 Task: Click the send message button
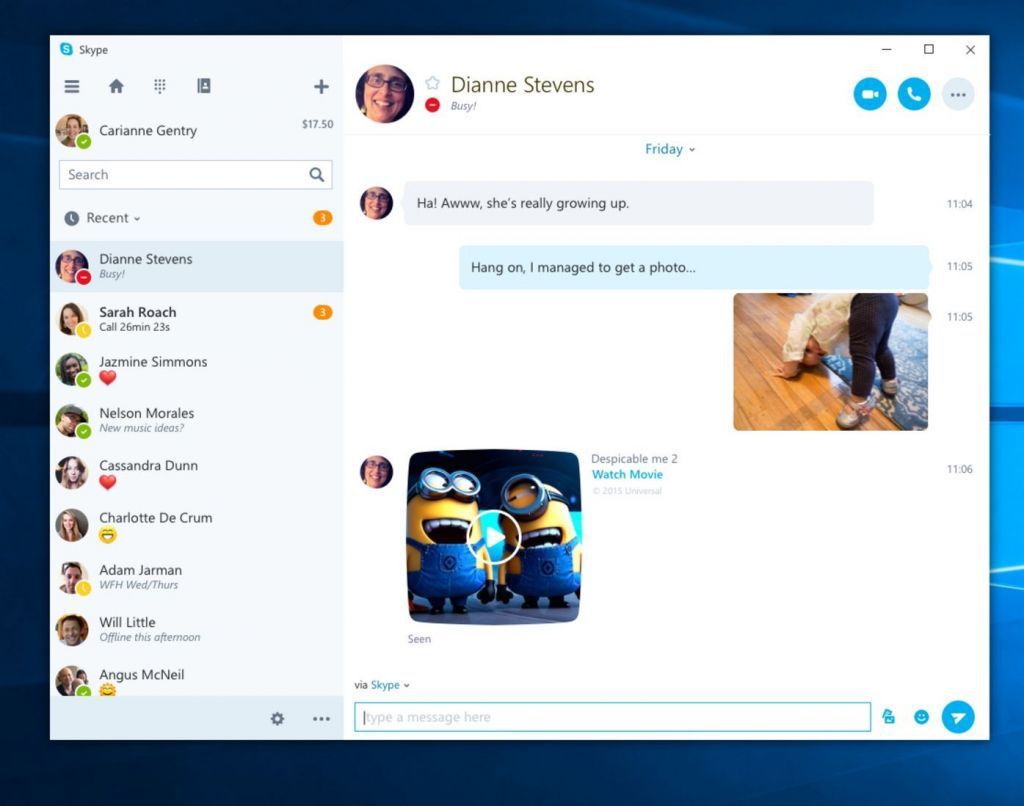958,717
